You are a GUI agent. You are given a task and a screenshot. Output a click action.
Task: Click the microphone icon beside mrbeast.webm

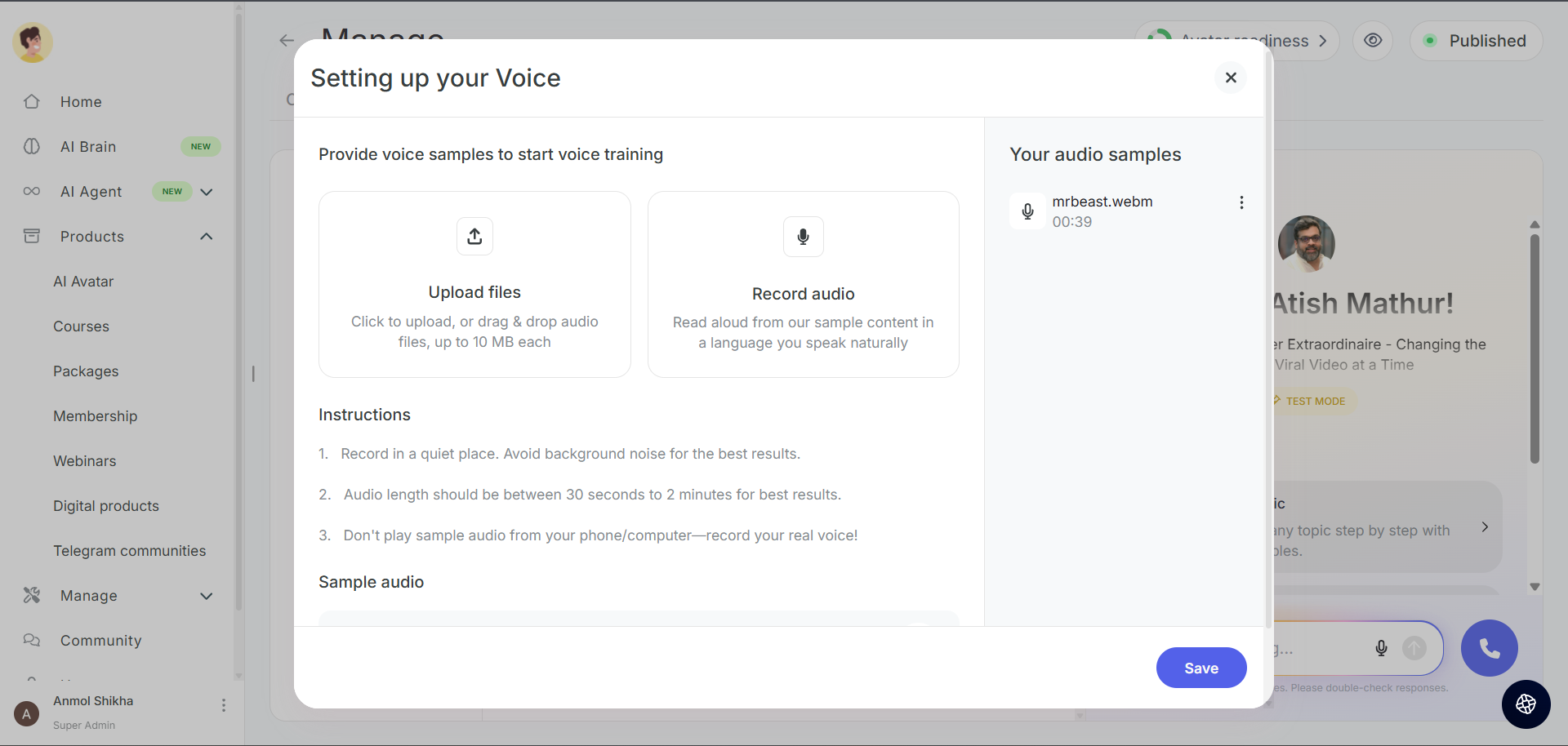coord(1027,211)
